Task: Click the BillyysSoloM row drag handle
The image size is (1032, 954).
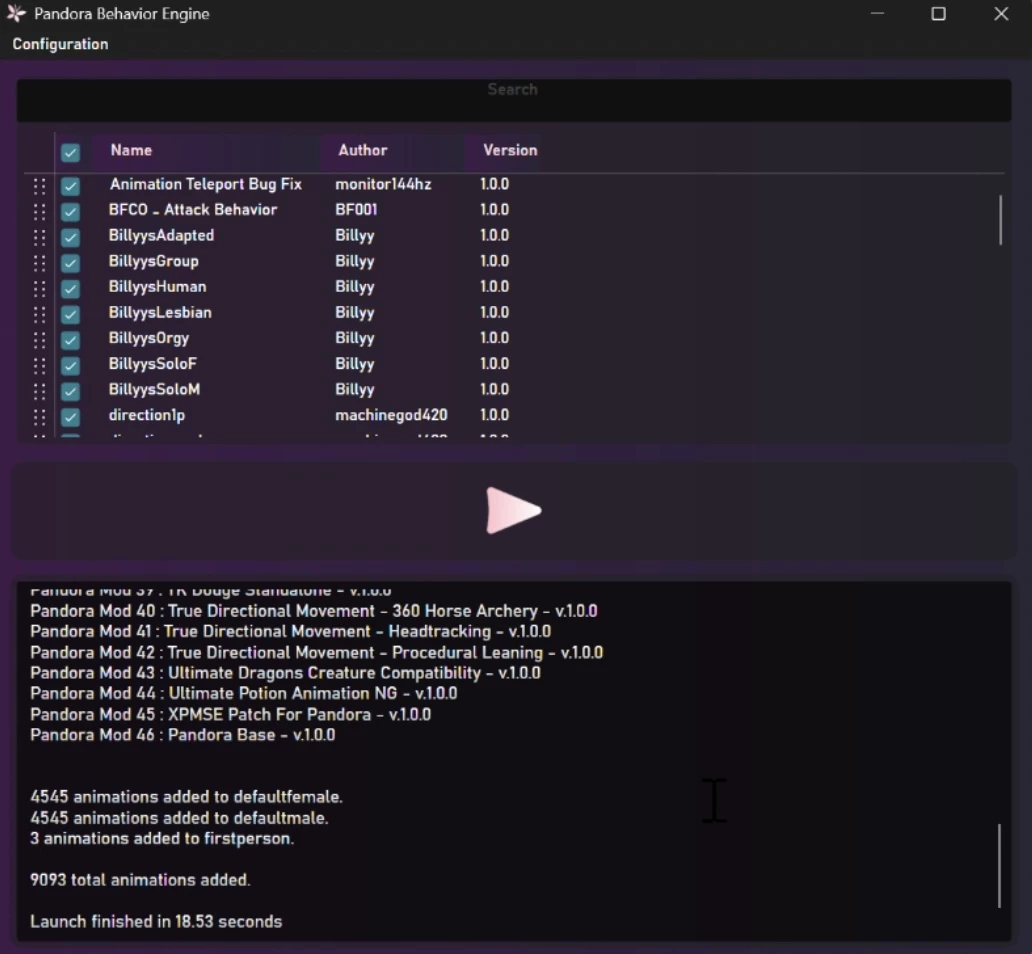Action: (x=39, y=391)
